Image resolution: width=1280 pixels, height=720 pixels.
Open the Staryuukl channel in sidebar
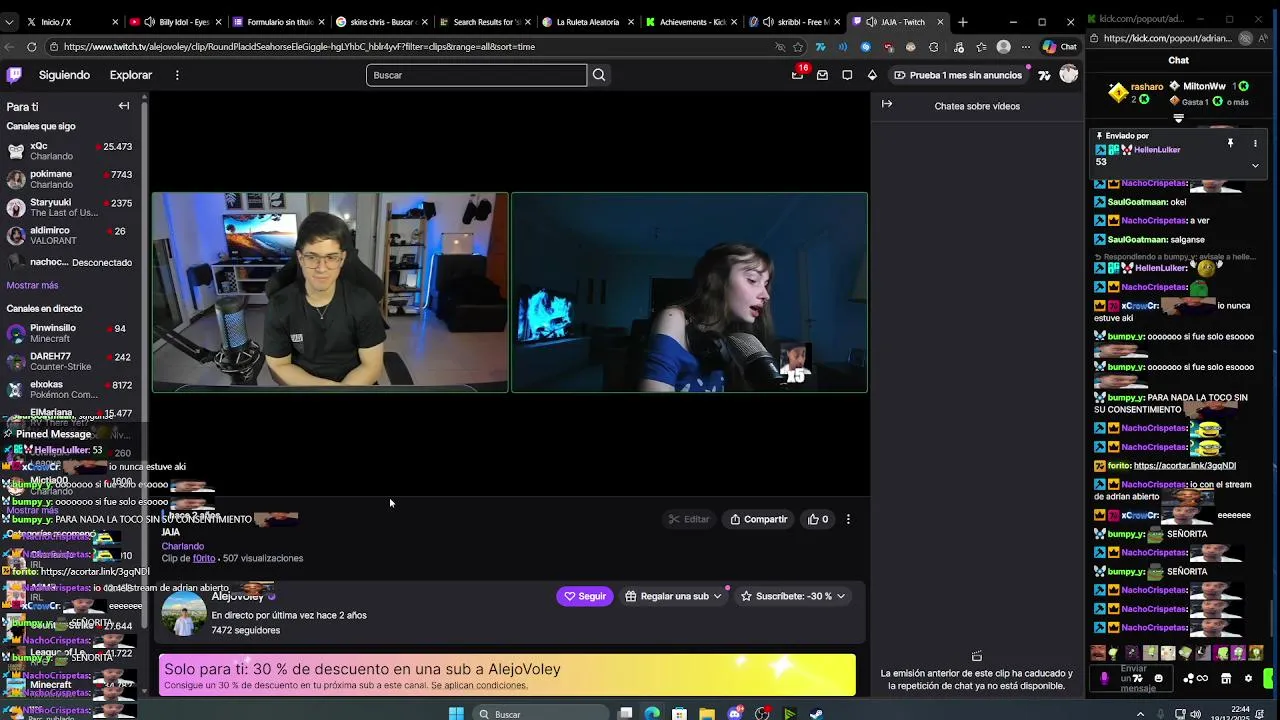click(69, 207)
